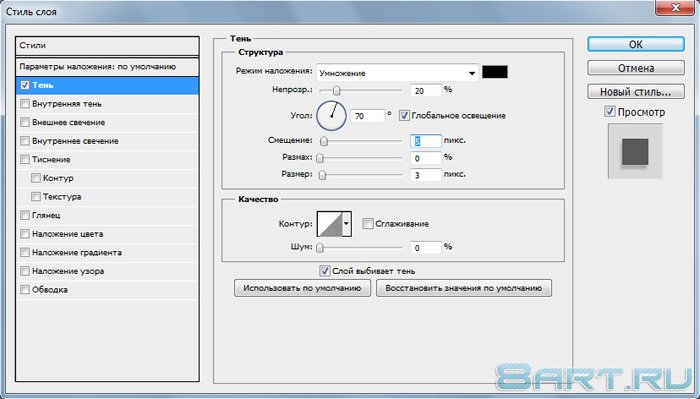Image resolution: width=700 pixels, height=399 pixels.
Task: Select the Внутренняя тень row label
Action: pos(67,104)
